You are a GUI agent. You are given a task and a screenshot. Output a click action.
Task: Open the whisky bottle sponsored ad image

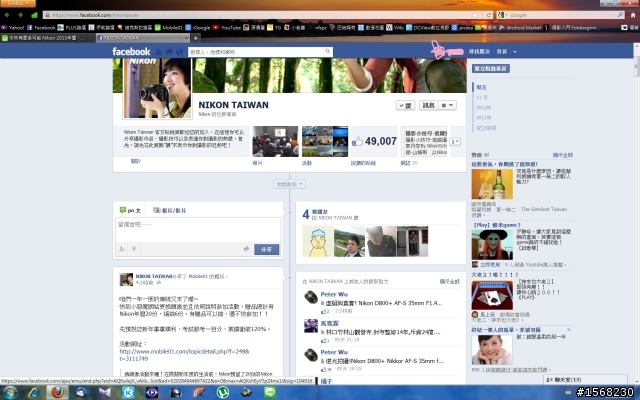[x=492, y=184]
